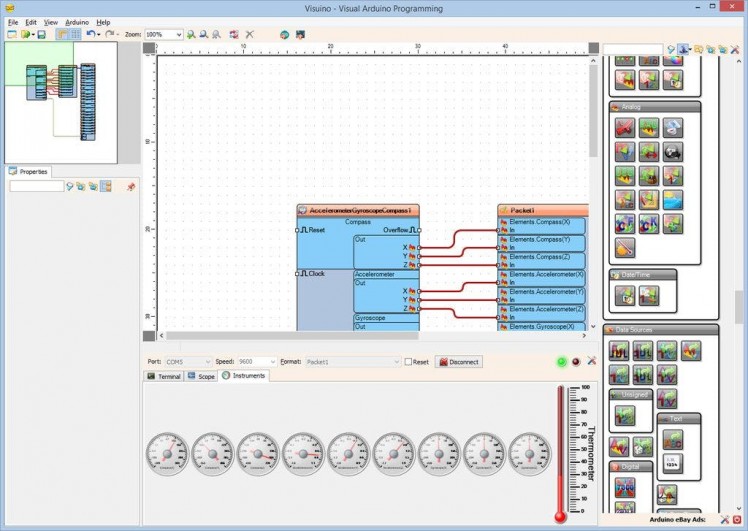The height and width of the screenshot is (531, 748).
Task: Click the thermometer component icon in Analog group
Action: click(623, 247)
